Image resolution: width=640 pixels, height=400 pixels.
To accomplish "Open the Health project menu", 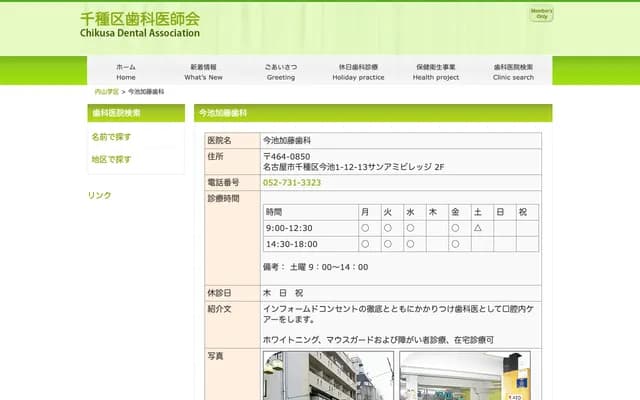I will (436, 72).
